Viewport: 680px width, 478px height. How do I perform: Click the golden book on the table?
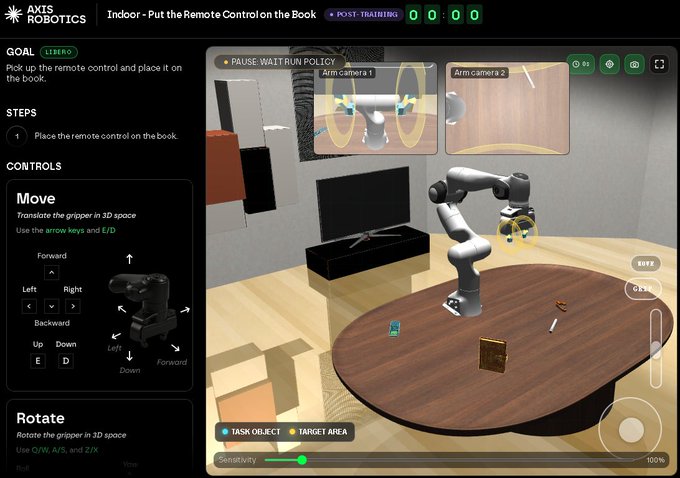(x=493, y=354)
